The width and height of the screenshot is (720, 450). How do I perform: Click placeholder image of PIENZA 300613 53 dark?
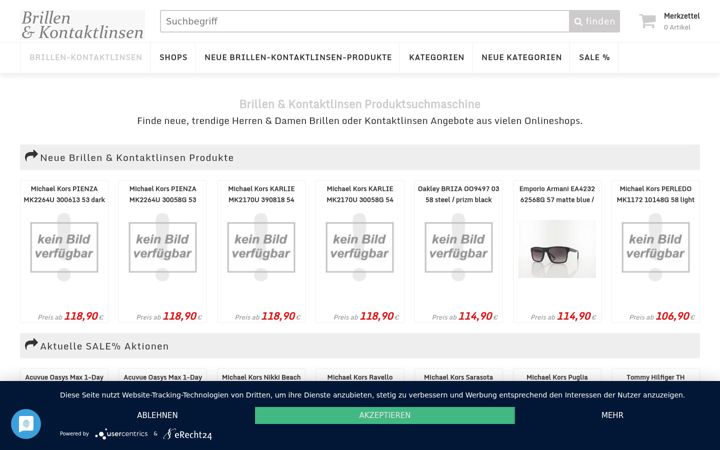[64, 248]
